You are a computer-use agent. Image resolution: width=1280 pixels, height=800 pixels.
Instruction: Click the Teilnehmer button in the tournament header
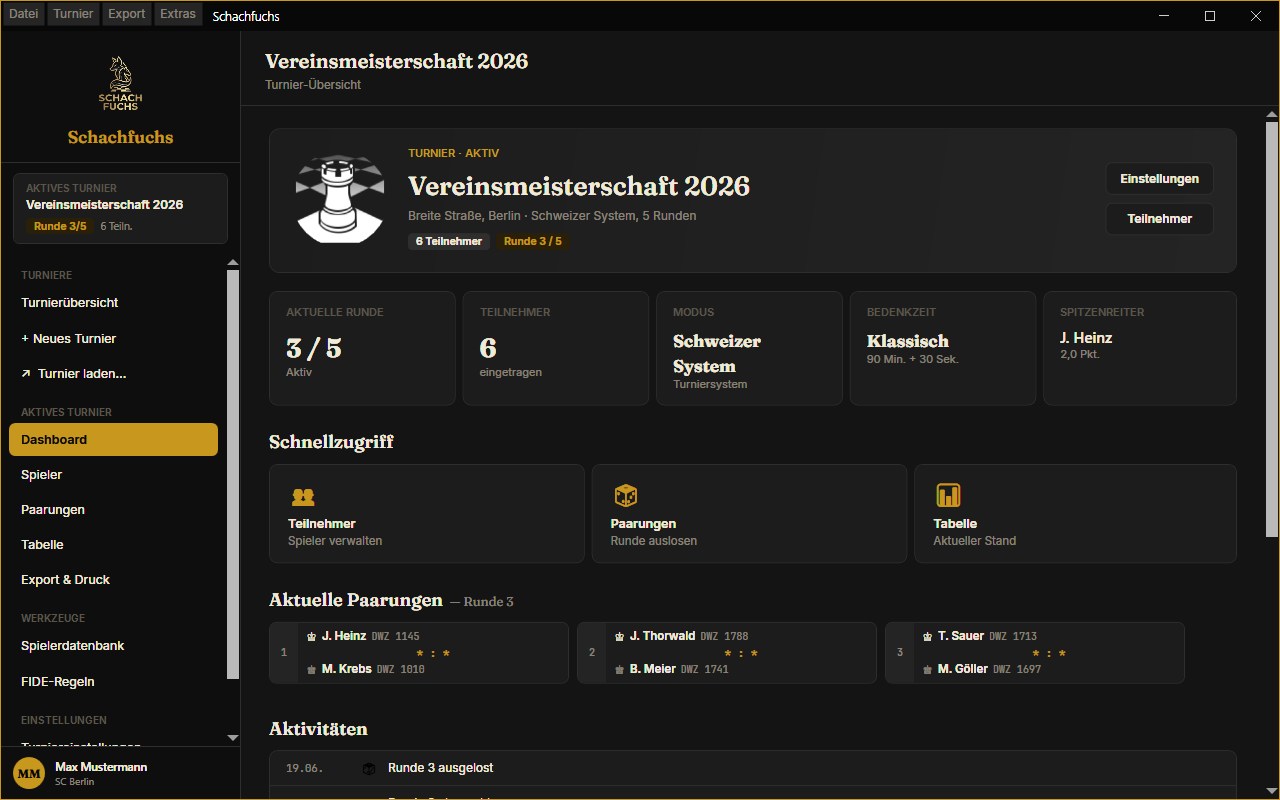click(1159, 219)
